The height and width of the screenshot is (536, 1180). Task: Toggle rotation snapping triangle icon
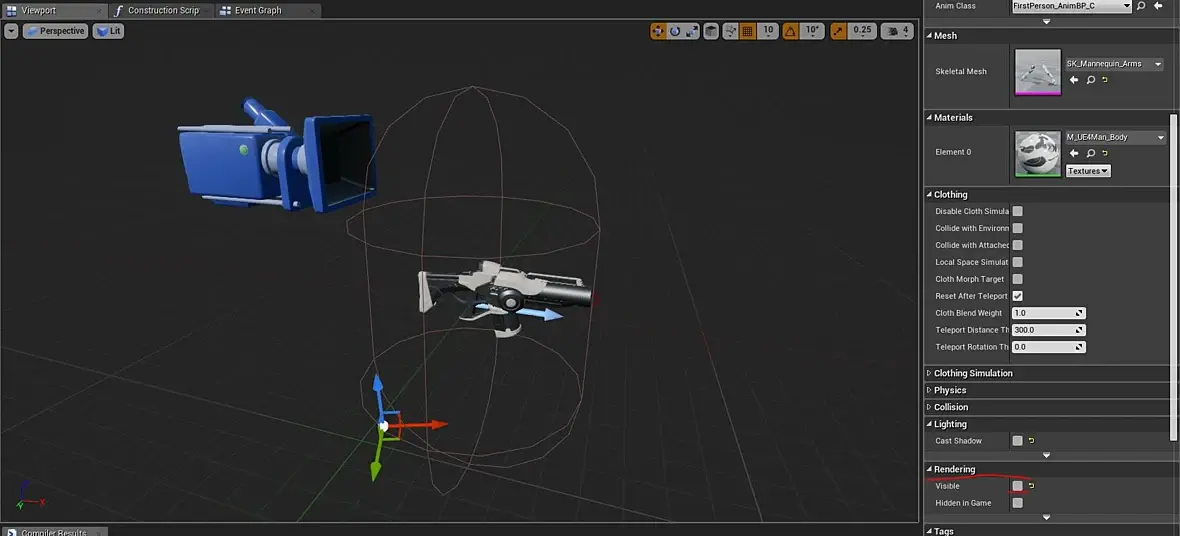coord(790,31)
